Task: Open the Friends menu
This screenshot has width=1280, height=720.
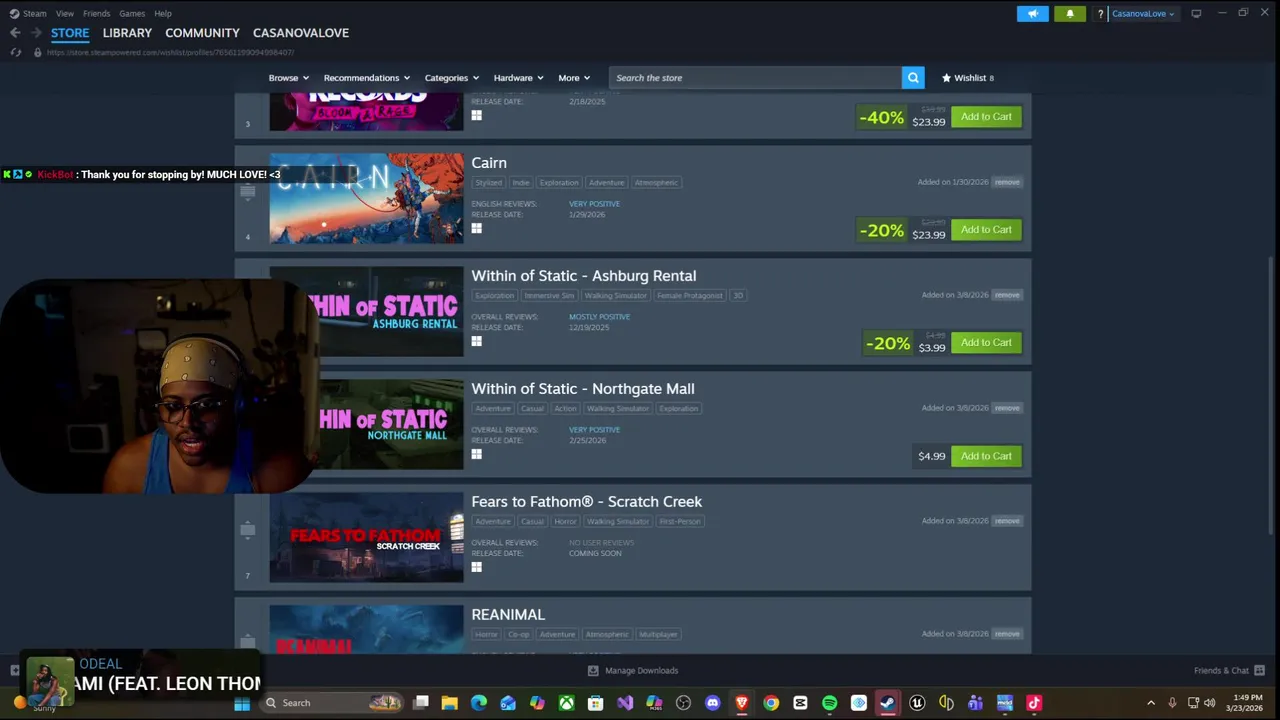Action: [97, 14]
